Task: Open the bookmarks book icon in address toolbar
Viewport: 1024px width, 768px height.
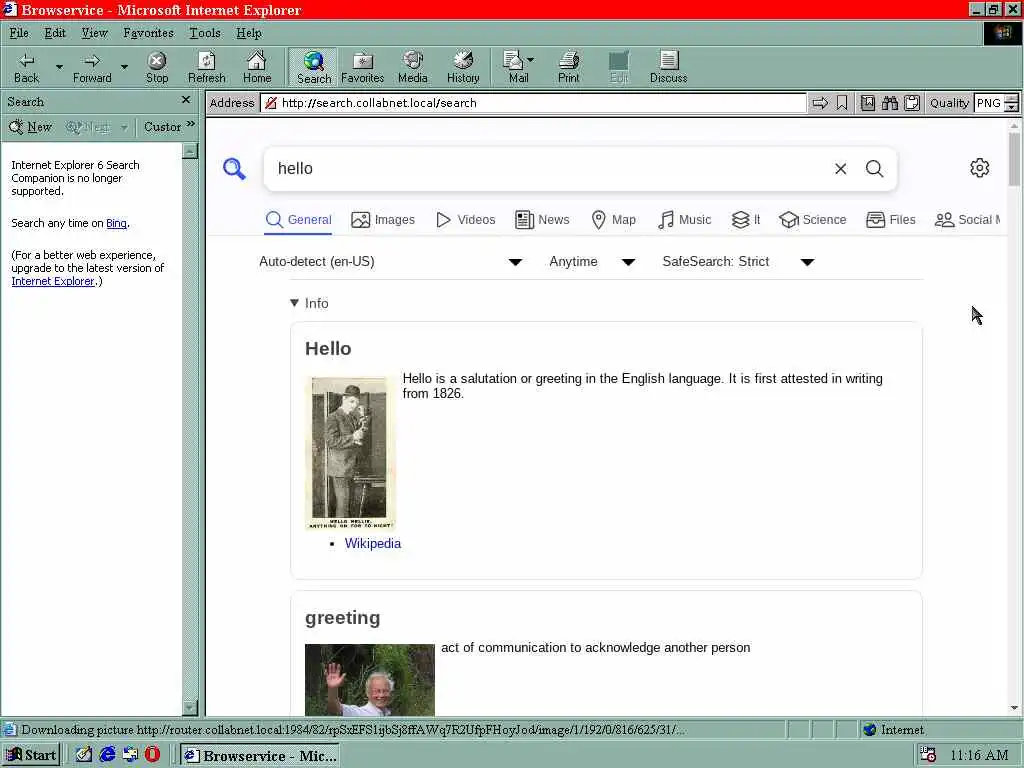Action: point(867,103)
